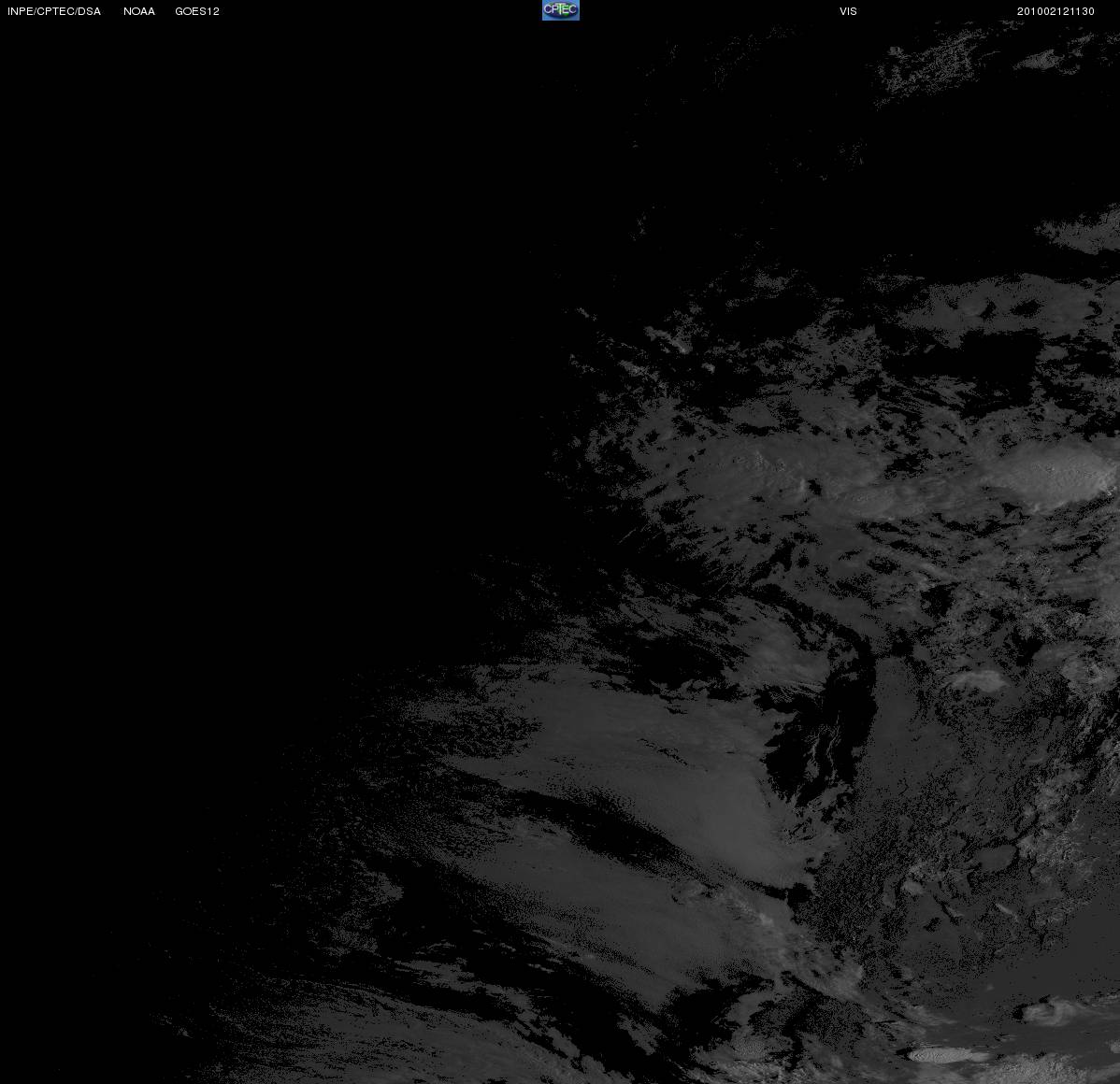Click the INPE/CPTEC/DSA label

pos(54,11)
